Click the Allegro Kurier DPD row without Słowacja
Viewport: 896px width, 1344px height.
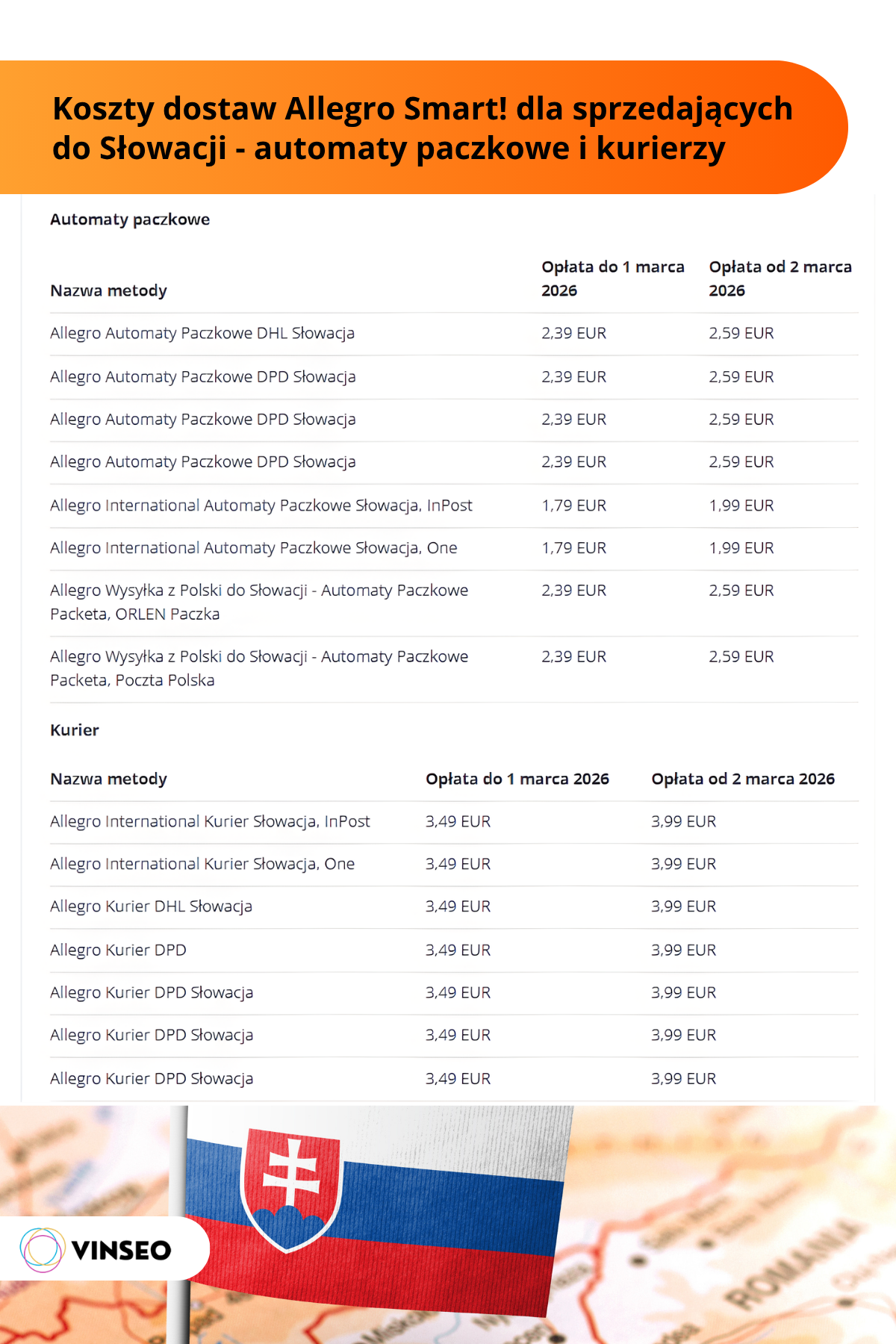[119, 950]
